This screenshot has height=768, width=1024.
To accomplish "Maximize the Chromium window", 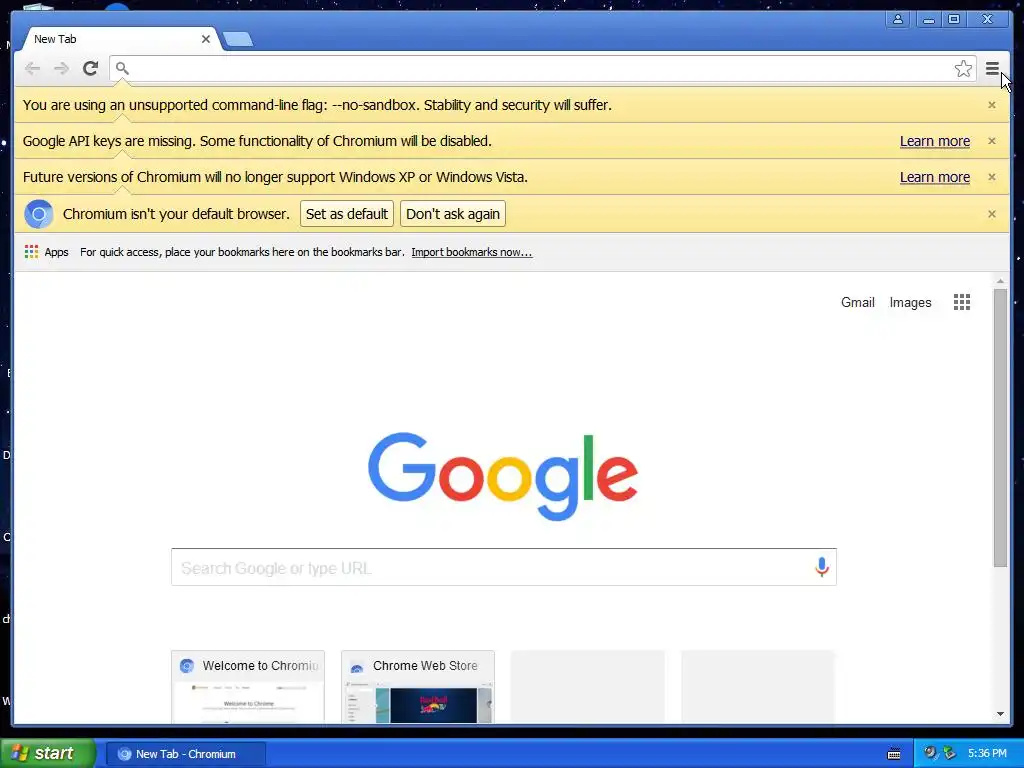I will pos(954,19).
